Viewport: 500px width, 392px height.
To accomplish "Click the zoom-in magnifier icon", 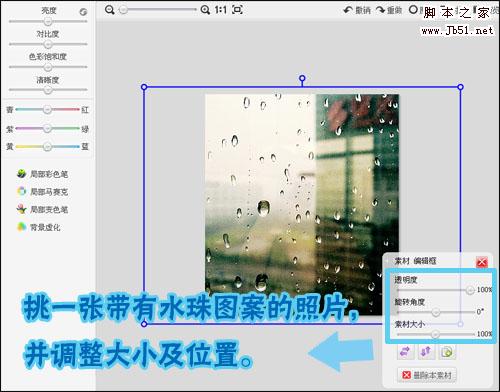I will point(205,10).
